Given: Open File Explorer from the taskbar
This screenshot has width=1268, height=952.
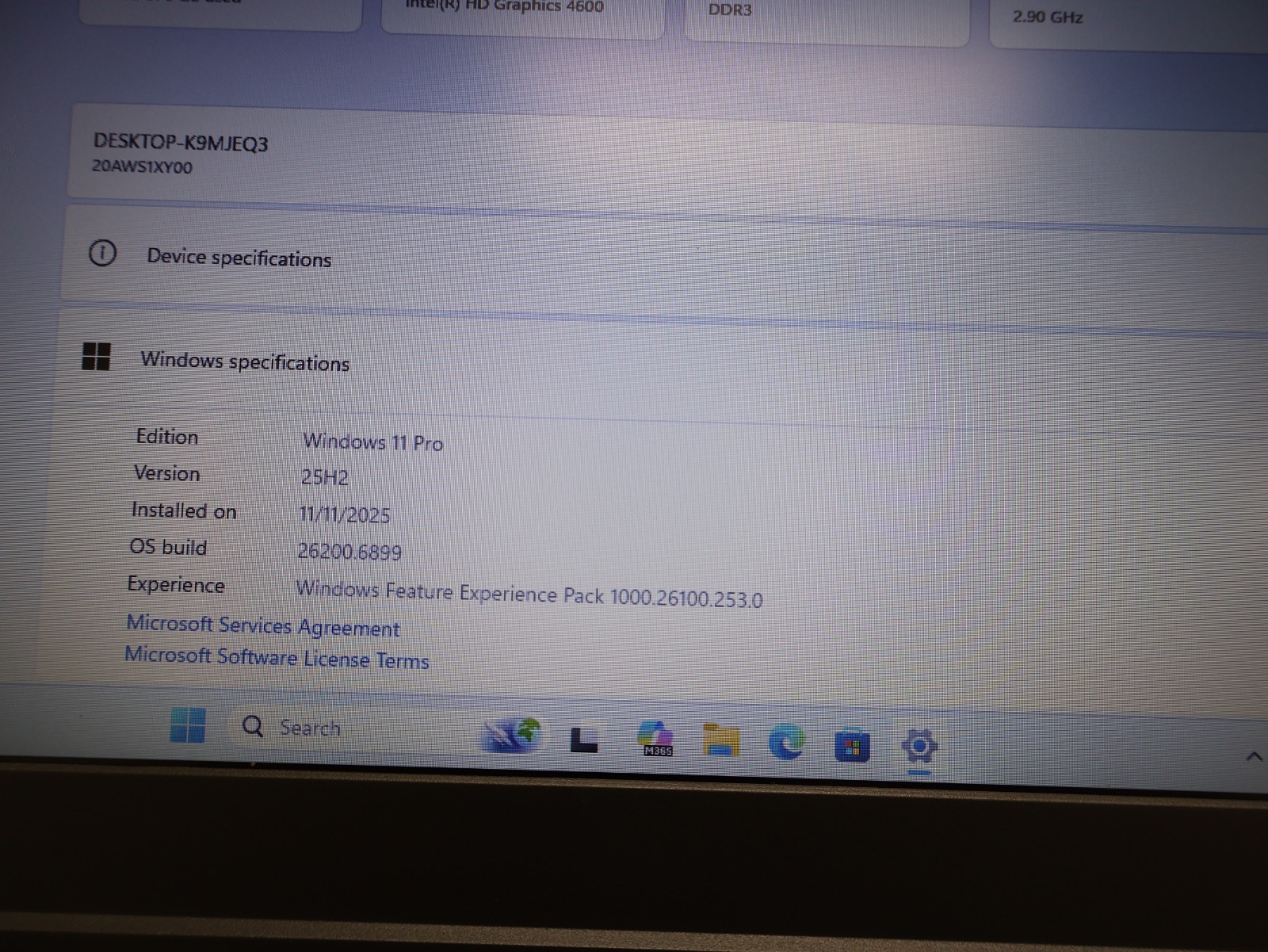Looking at the screenshot, I should 722,740.
